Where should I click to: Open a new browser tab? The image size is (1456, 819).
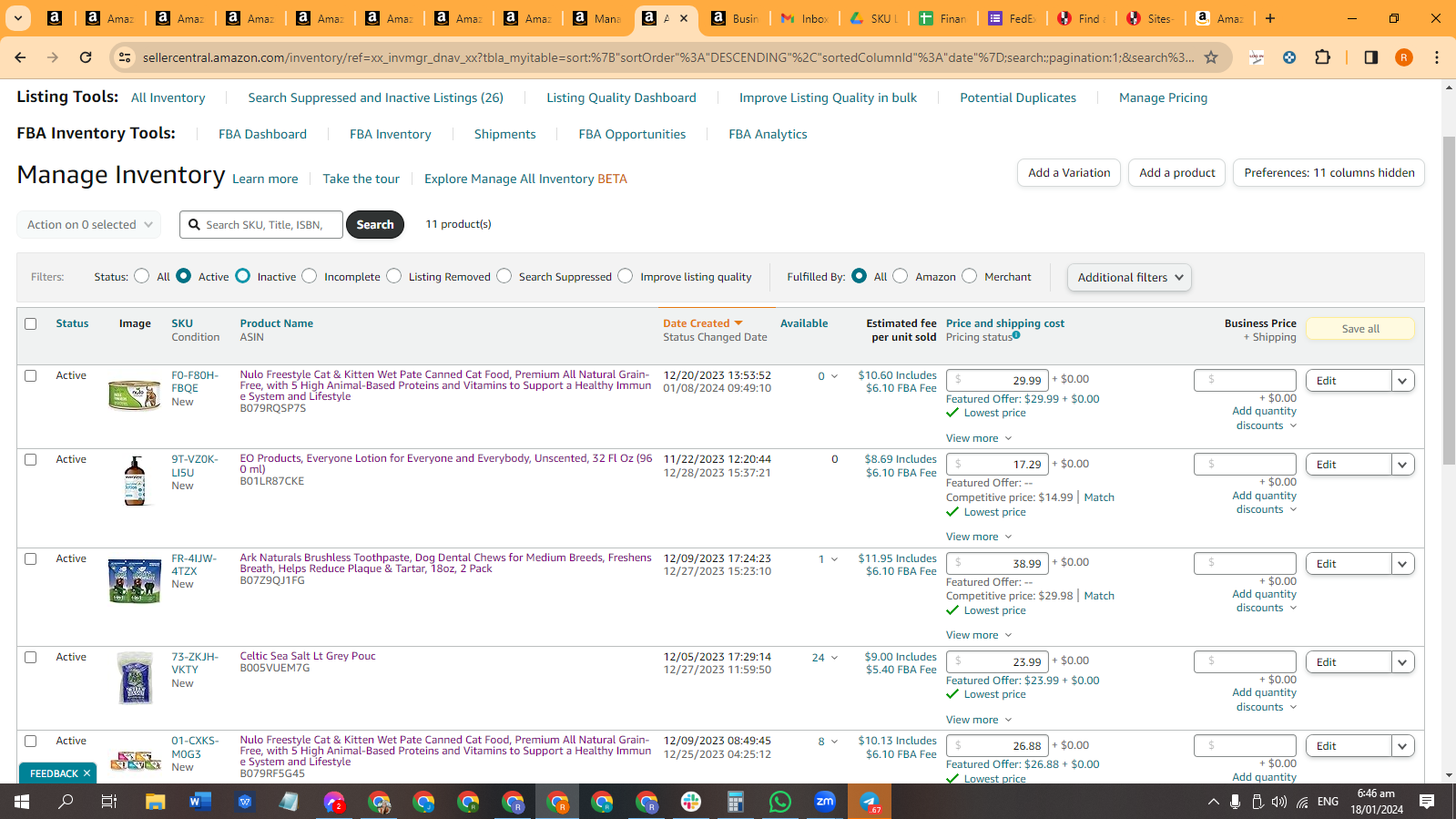tap(1270, 18)
